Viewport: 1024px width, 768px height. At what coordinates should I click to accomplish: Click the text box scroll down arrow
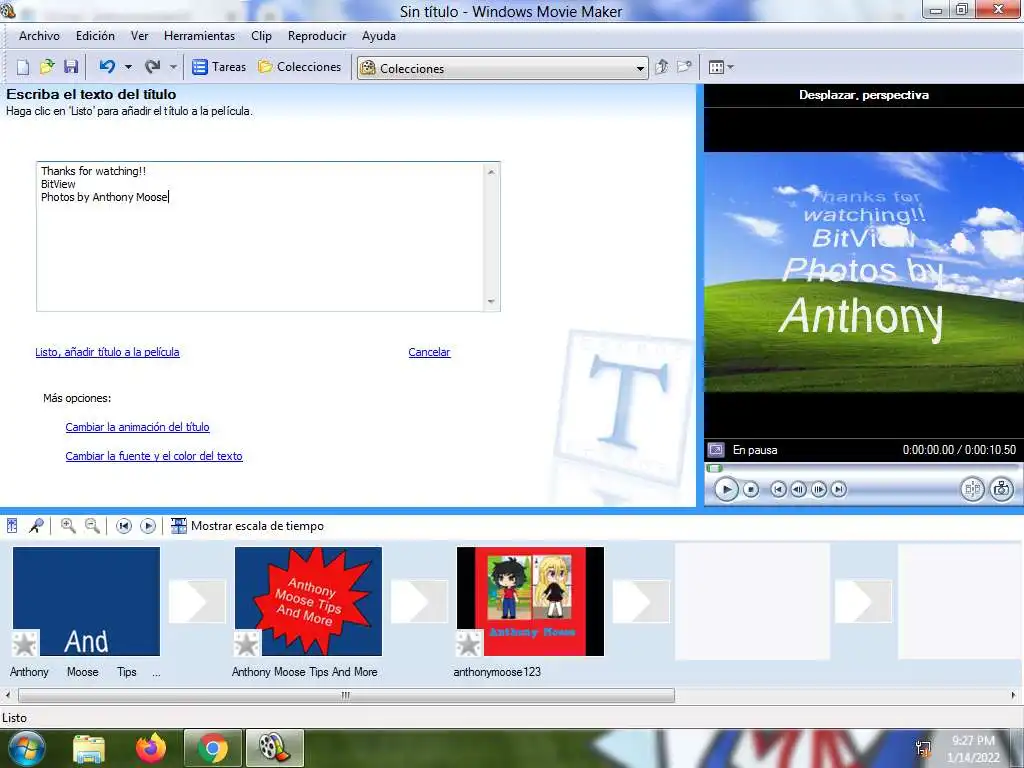pos(491,302)
